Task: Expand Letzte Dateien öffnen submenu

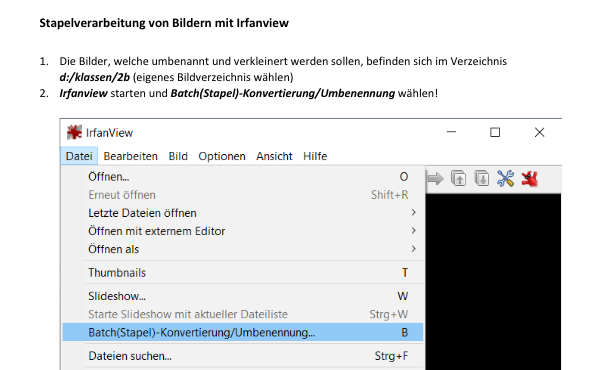Action: 243,213
